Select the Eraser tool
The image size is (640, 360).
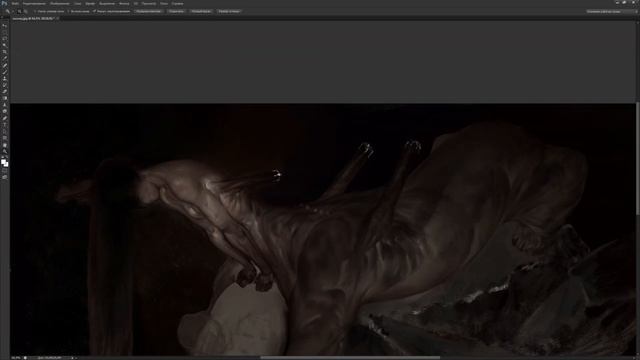[4, 91]
